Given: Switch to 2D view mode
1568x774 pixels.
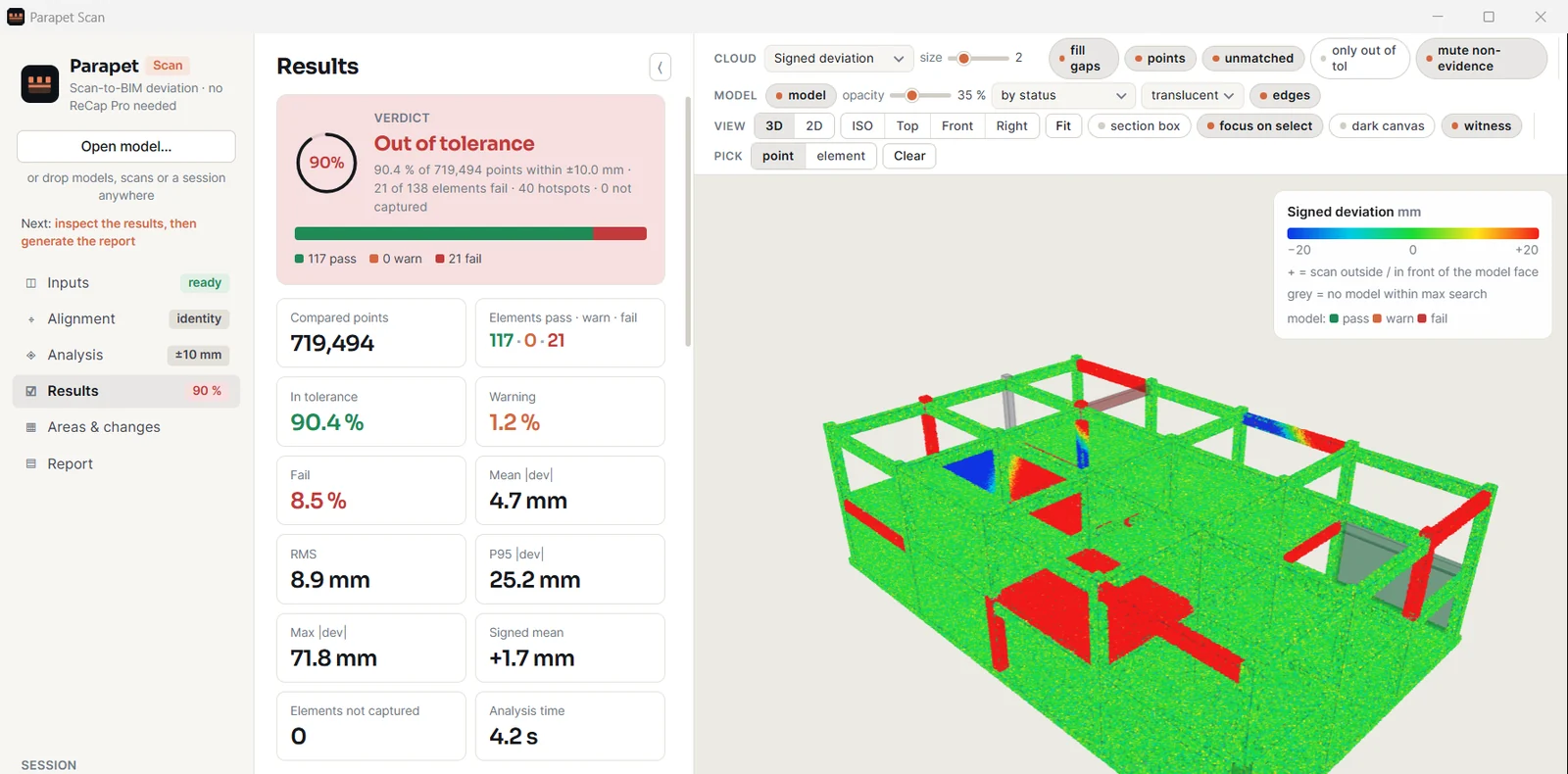Looking at the screenshot, I should click(814, 126).
